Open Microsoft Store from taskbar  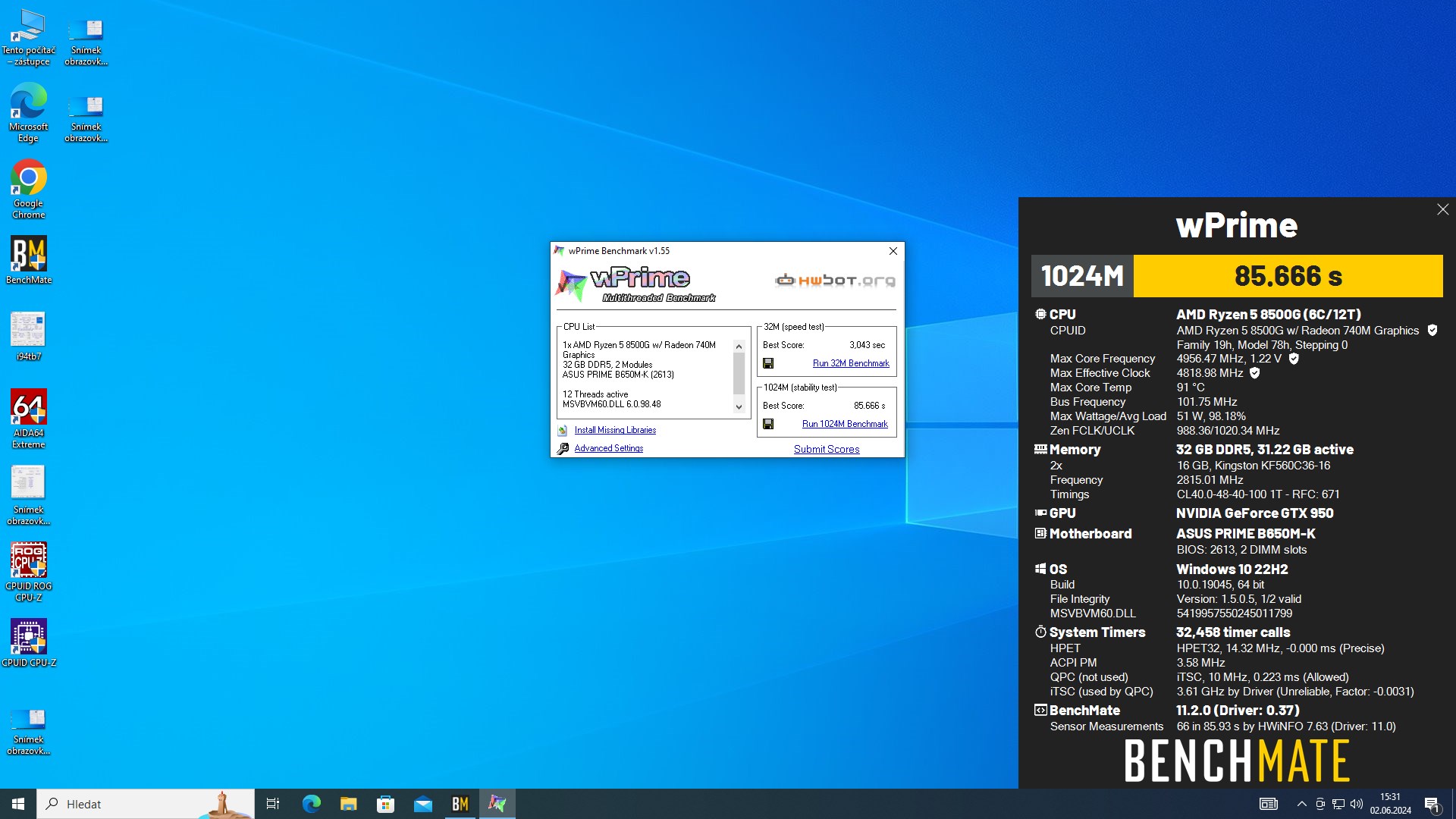(x=385, y=804)
